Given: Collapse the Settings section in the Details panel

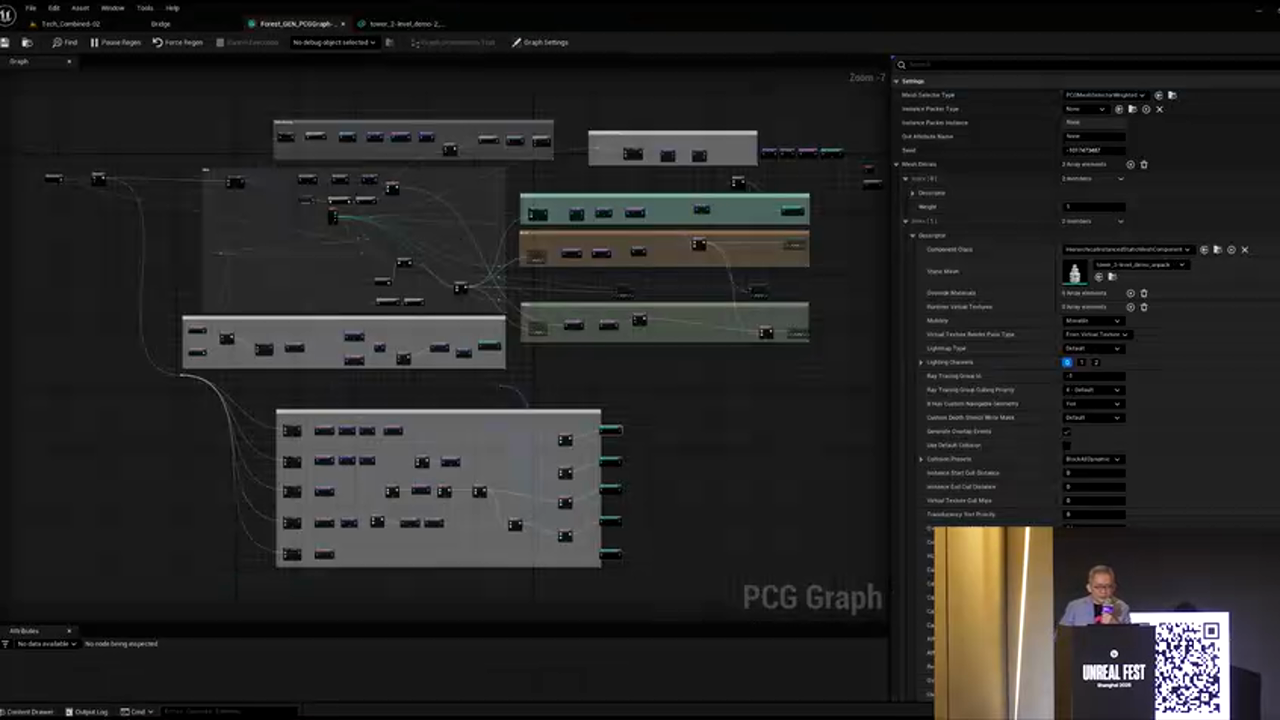Looking at the screenshot, I should [x=895, y=81].
